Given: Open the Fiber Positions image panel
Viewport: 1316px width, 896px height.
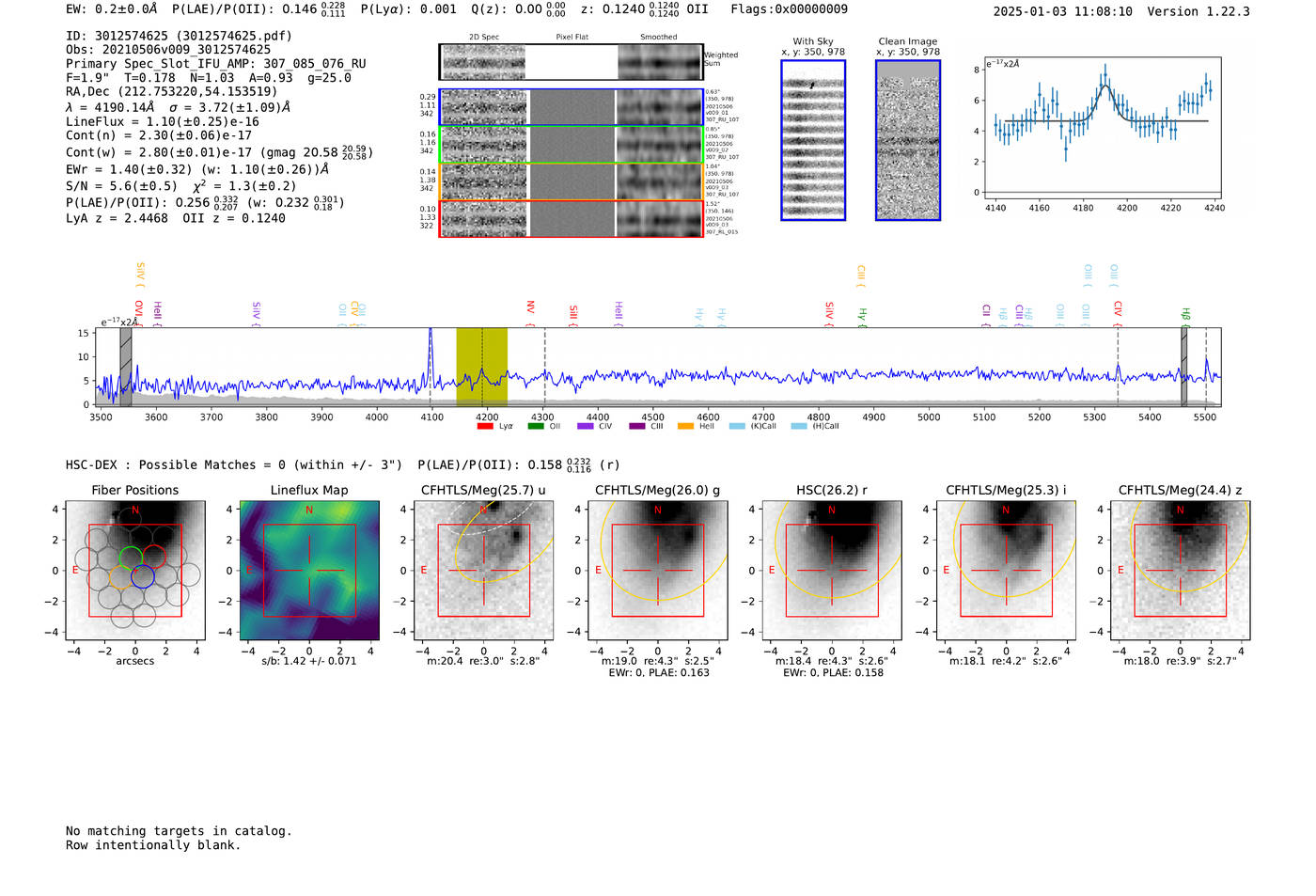Looking at the screenshot, I should pos(135,571).
